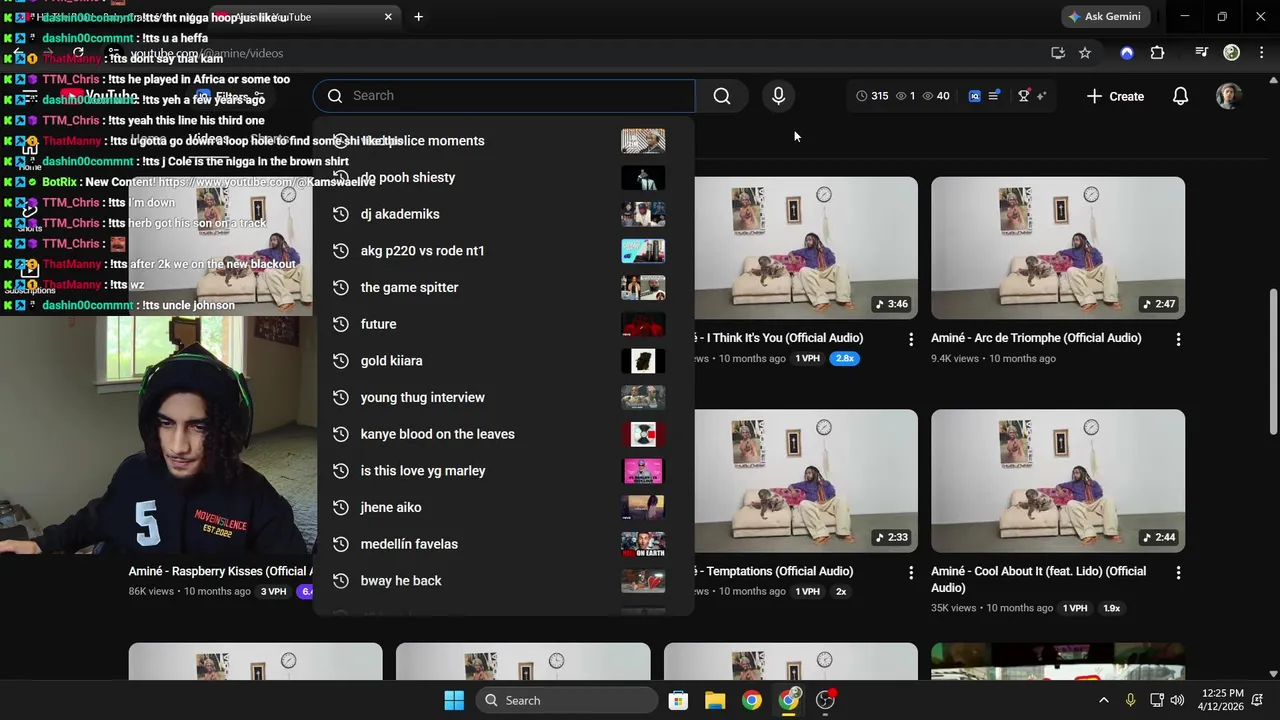1280x720 pixels.
Task: Click the Create button
Action: (x=1115, y=96)
